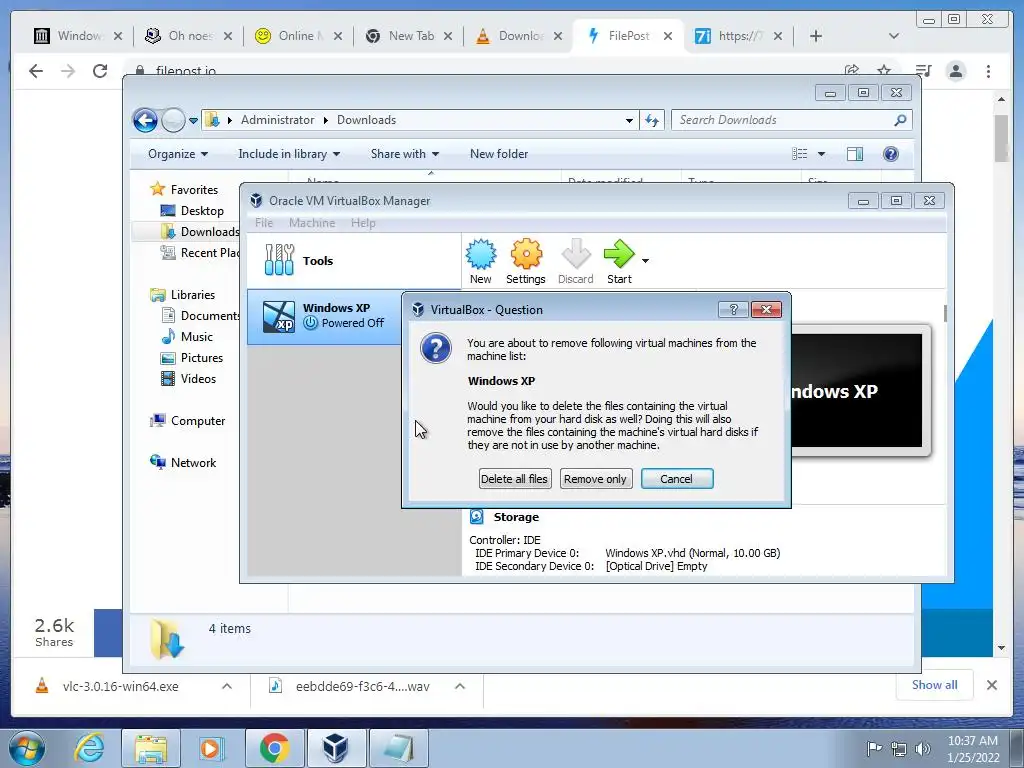Screen dimensions: 1024x768
Task: Open the view options dropdown arrow
Action: [x=822, y=154]
